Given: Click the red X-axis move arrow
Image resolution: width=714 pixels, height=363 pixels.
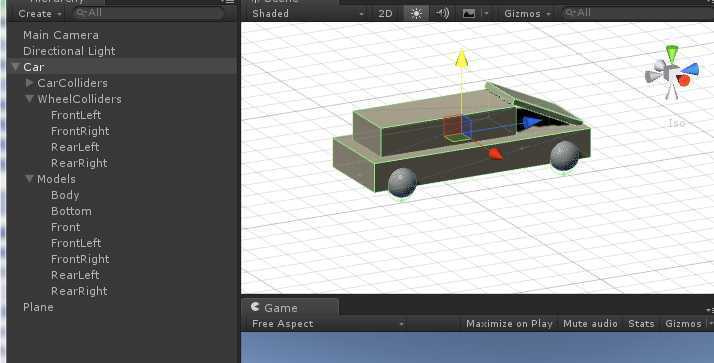Looking at the screenshot, I should (495, 154).
